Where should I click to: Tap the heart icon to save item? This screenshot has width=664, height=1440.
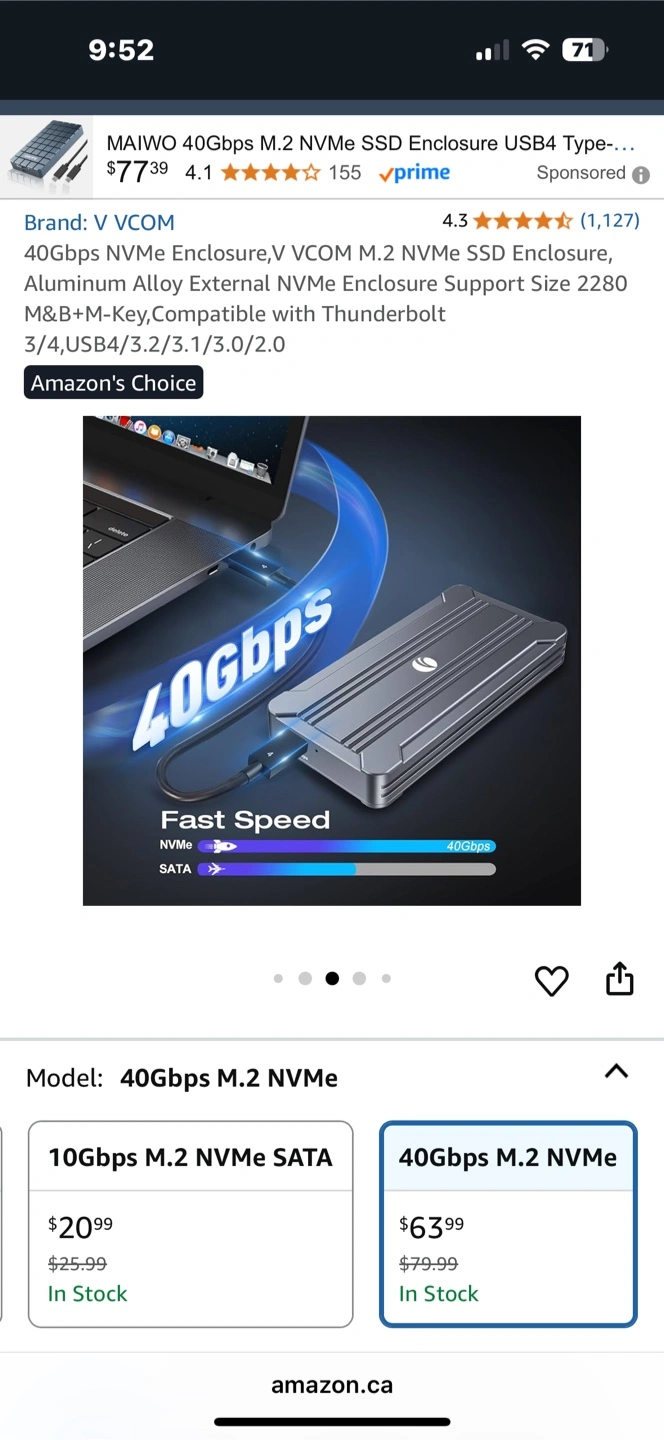click(551, 981)
